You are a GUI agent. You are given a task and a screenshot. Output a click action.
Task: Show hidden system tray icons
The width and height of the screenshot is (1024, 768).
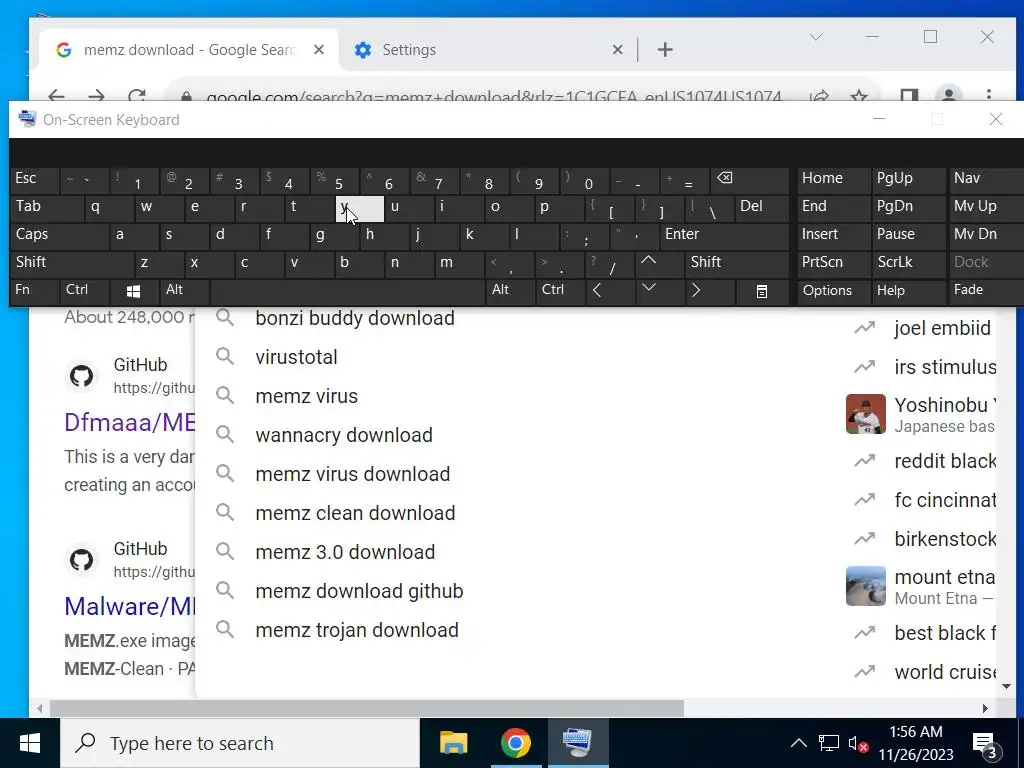(x=798, y=743)
